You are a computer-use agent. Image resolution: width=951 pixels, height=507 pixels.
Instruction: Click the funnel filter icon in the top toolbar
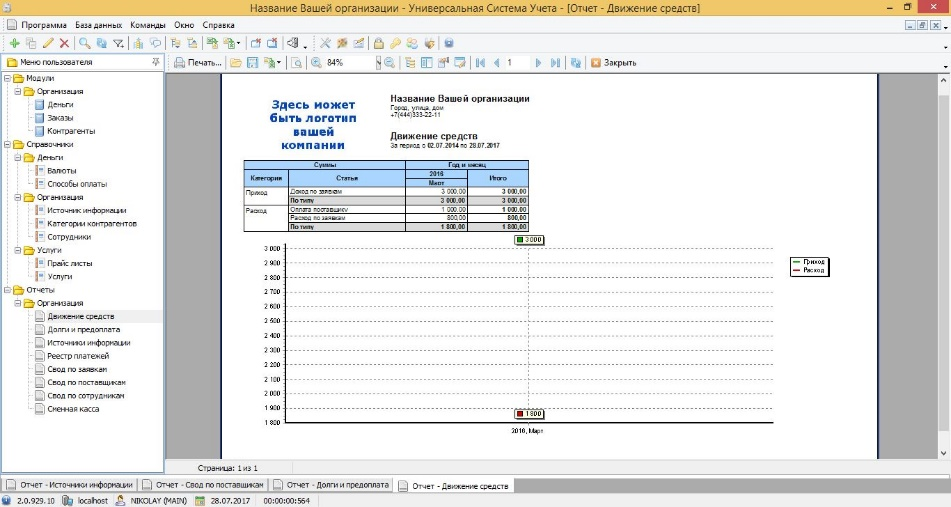coord(119,43)
